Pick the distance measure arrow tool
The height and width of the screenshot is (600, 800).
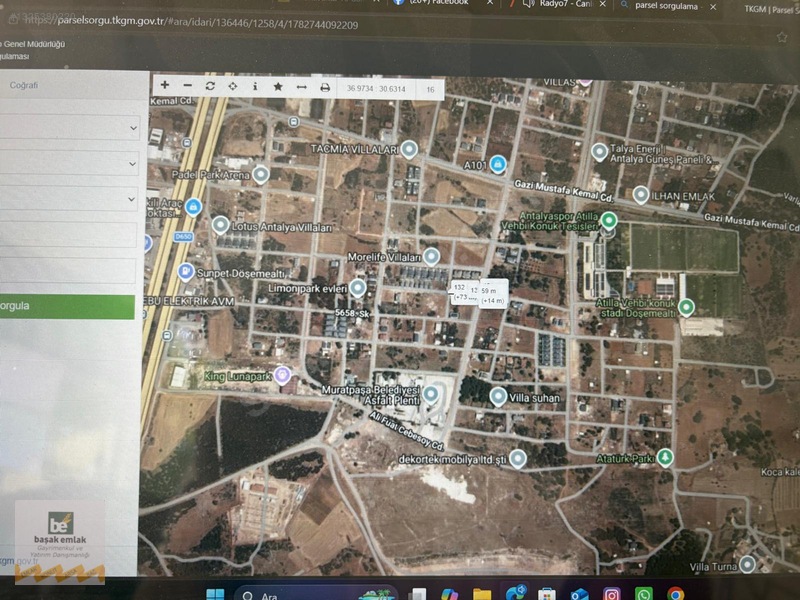(302, 87)
